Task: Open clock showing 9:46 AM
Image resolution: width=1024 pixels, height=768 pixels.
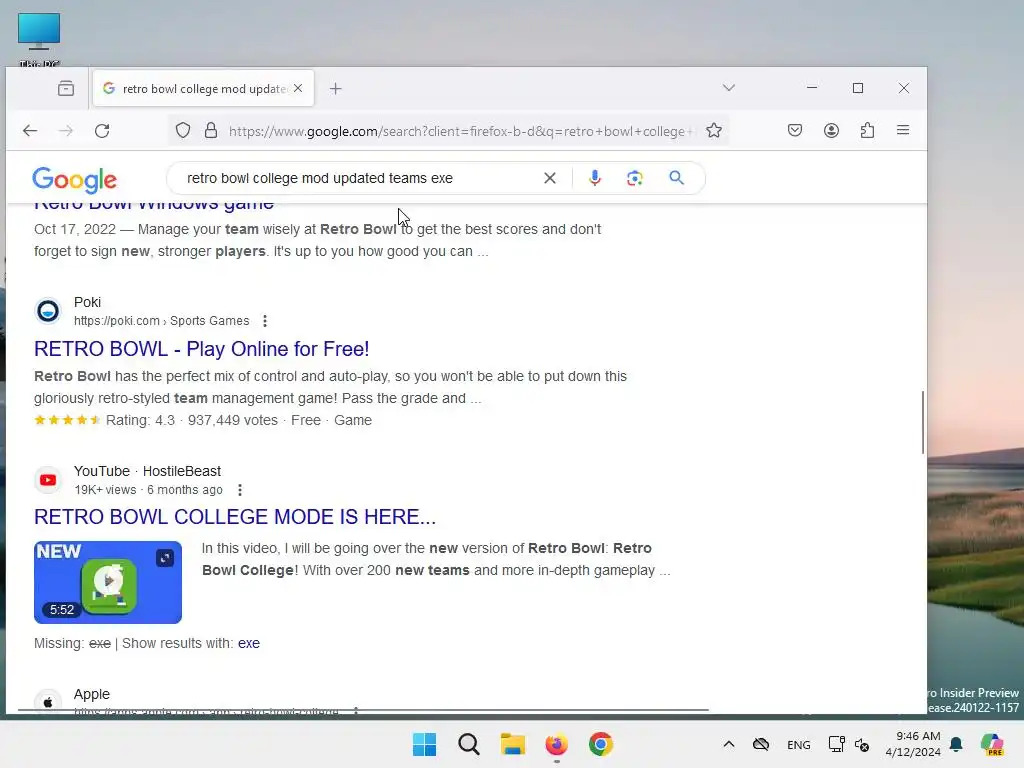Action: [x=913, y=744]
